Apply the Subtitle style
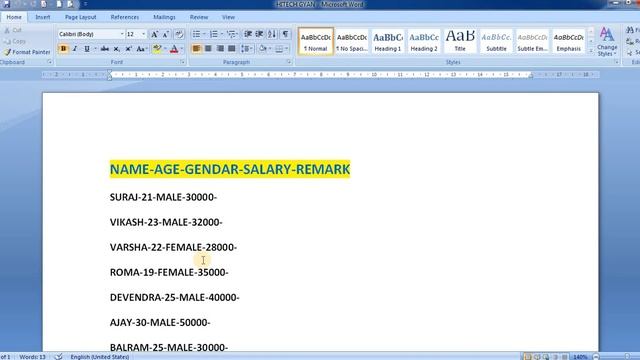Image resolution: width=640 pixels, height=360 pixels. tap(496, 41)
